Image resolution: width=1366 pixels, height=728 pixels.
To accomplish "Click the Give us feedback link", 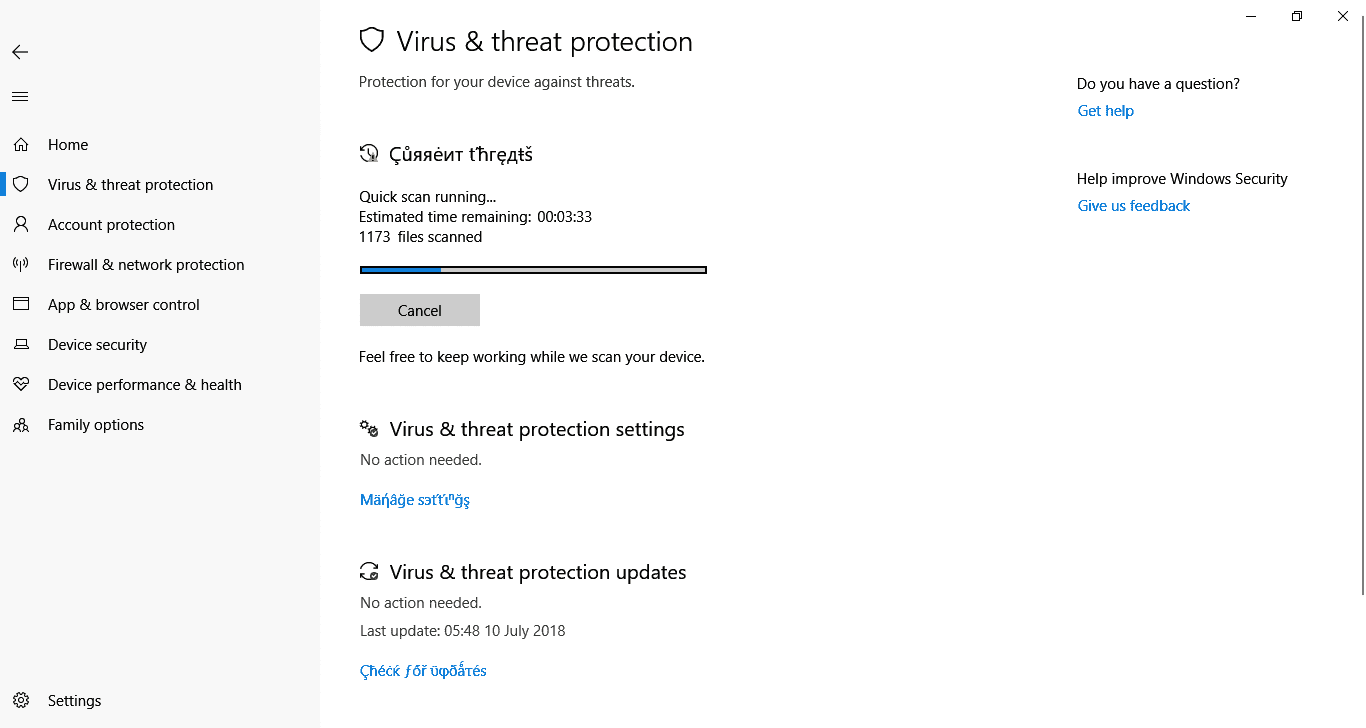I will (x=1133, y=206).
